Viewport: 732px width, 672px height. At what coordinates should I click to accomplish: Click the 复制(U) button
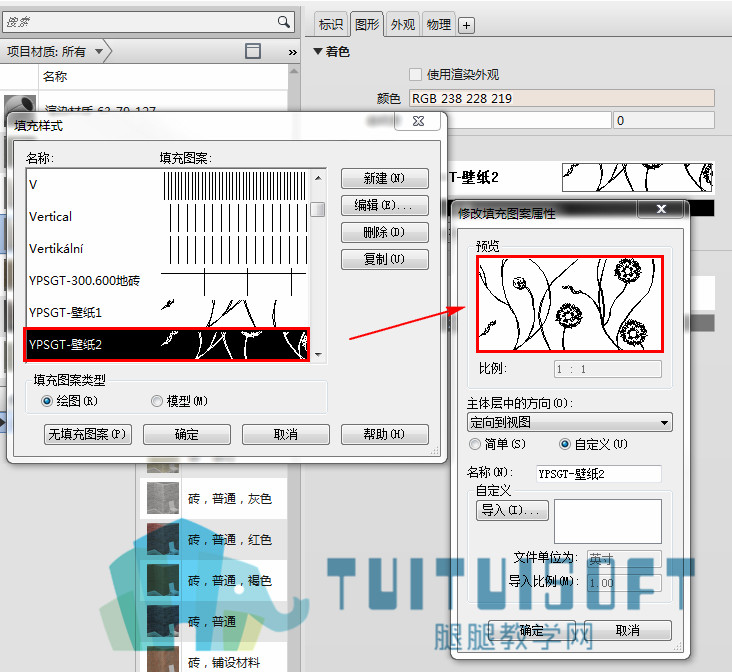384,259
